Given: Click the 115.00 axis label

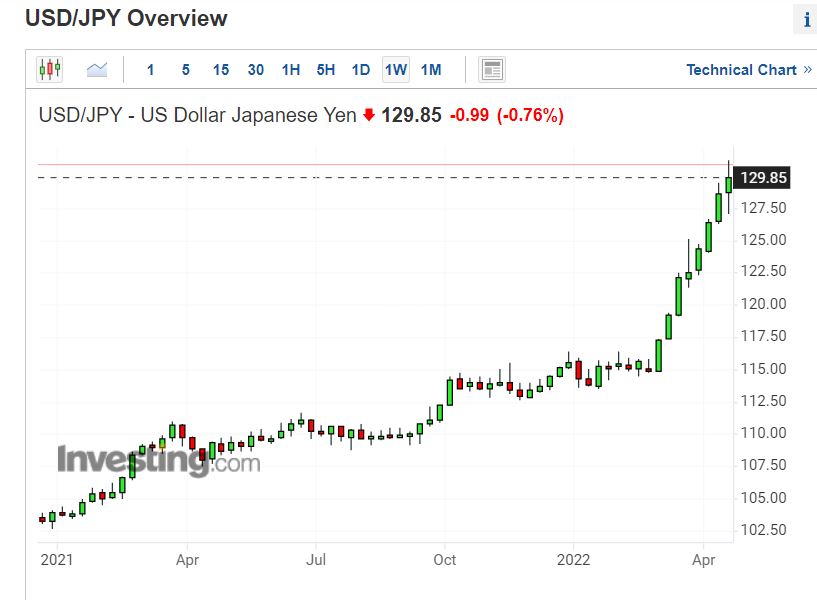Looking at the screenshot, I should pos(763,369).
